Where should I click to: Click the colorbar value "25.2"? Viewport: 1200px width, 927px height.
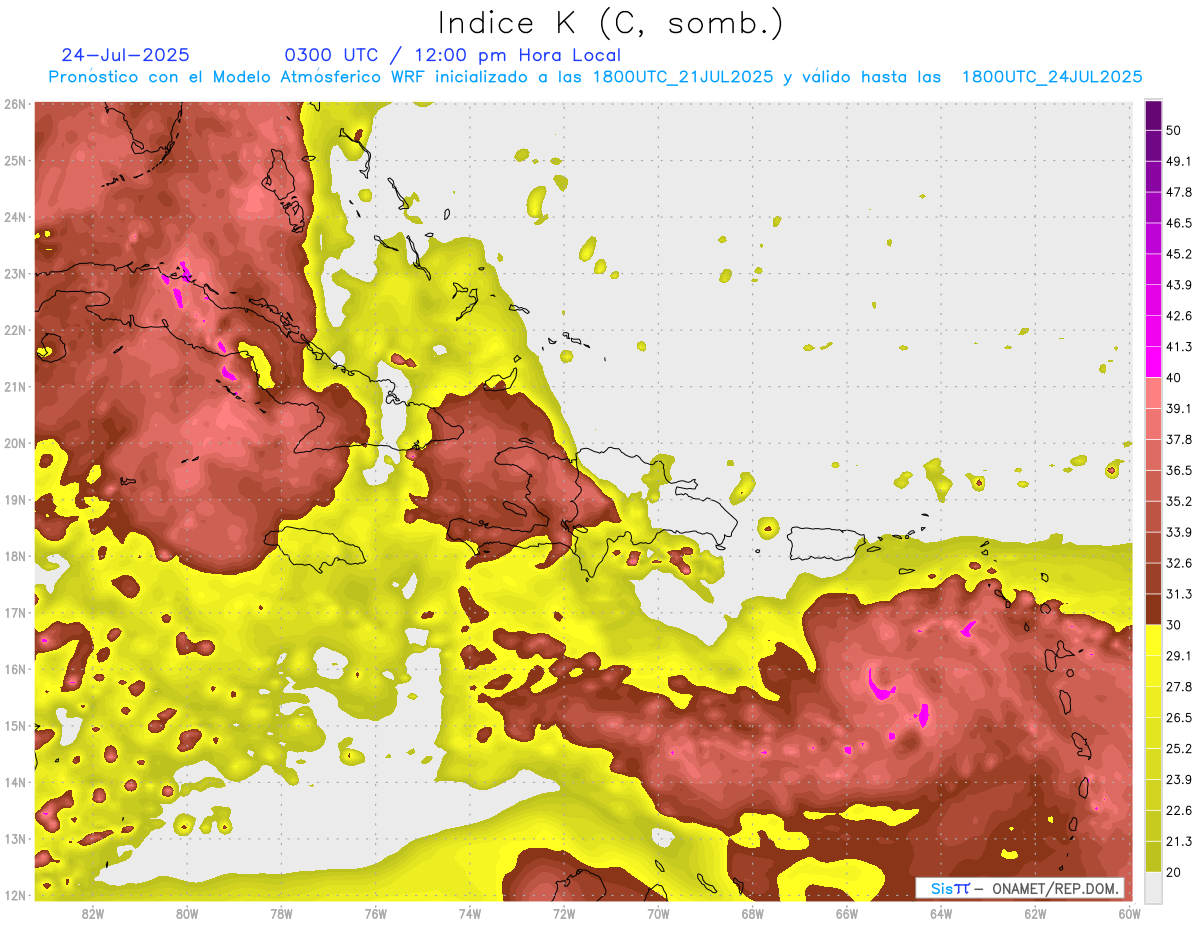pos(1179,748)
